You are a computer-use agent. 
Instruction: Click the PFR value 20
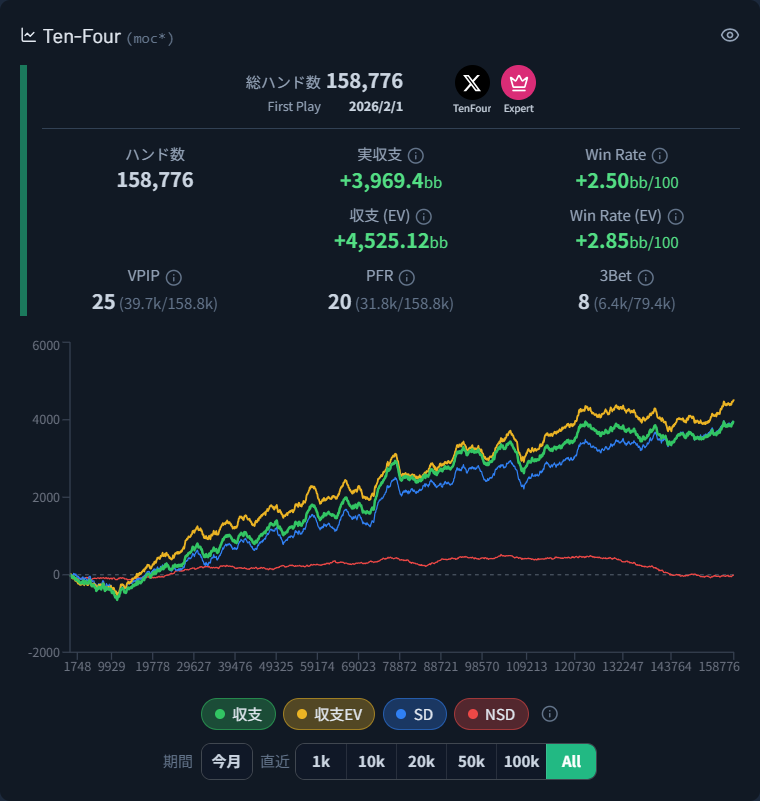click(340, 302)
